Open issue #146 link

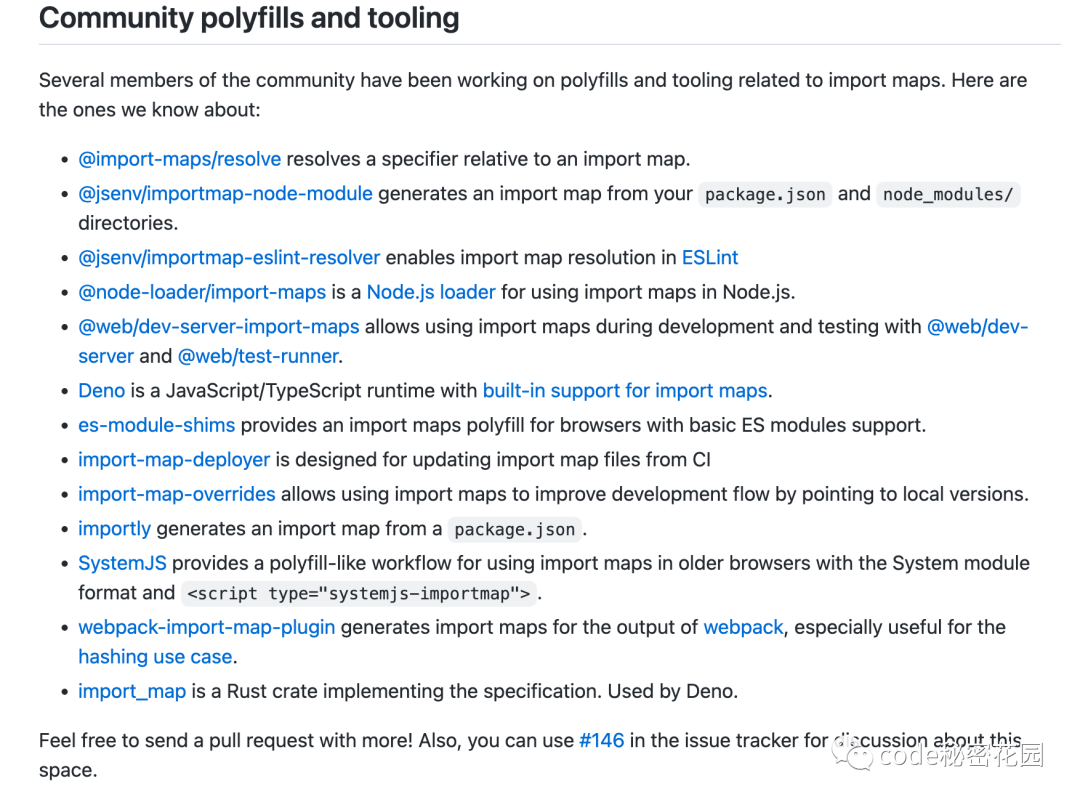point(601,740)
